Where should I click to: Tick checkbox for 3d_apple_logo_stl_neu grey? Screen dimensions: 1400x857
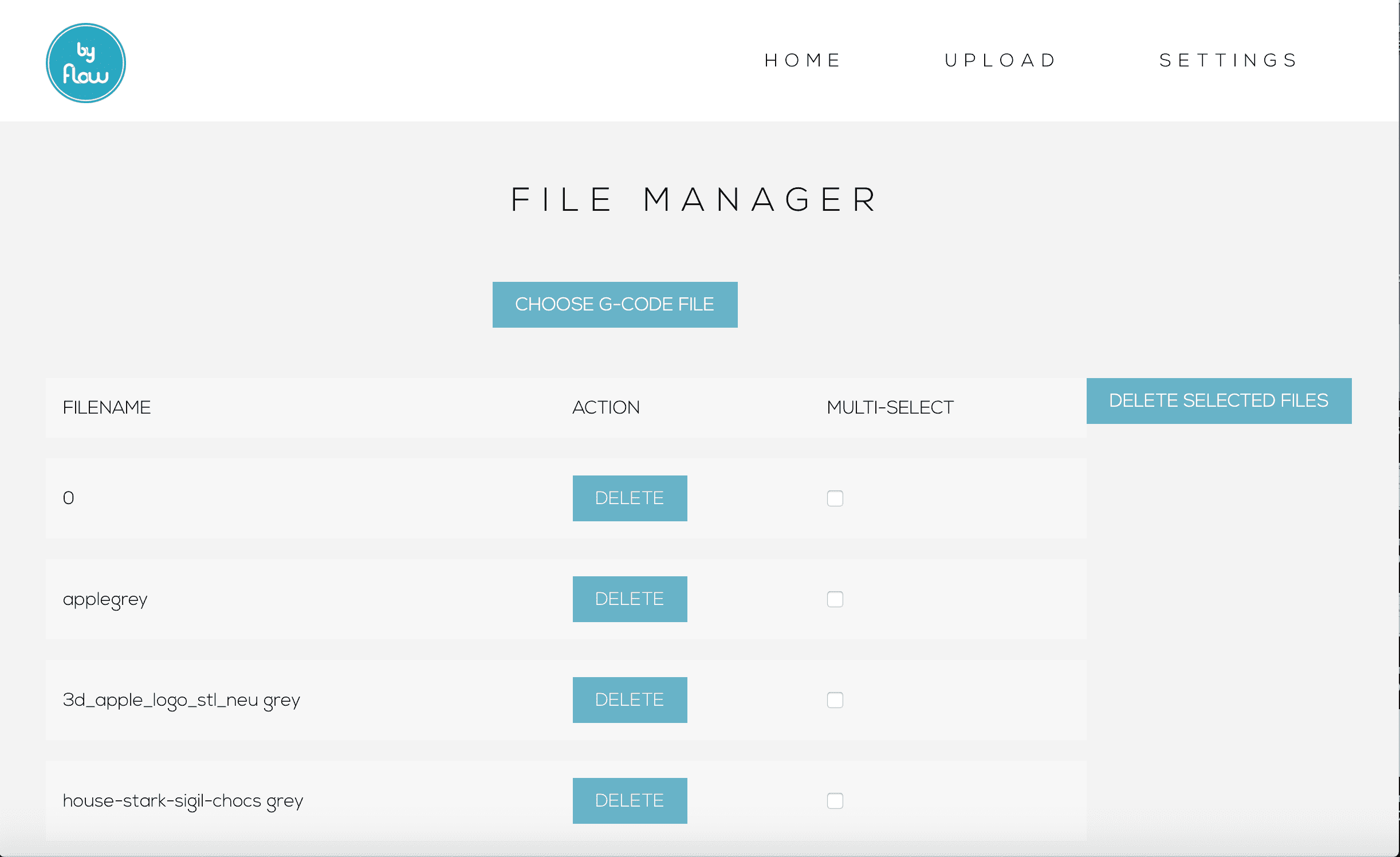(x=835, y=700)
